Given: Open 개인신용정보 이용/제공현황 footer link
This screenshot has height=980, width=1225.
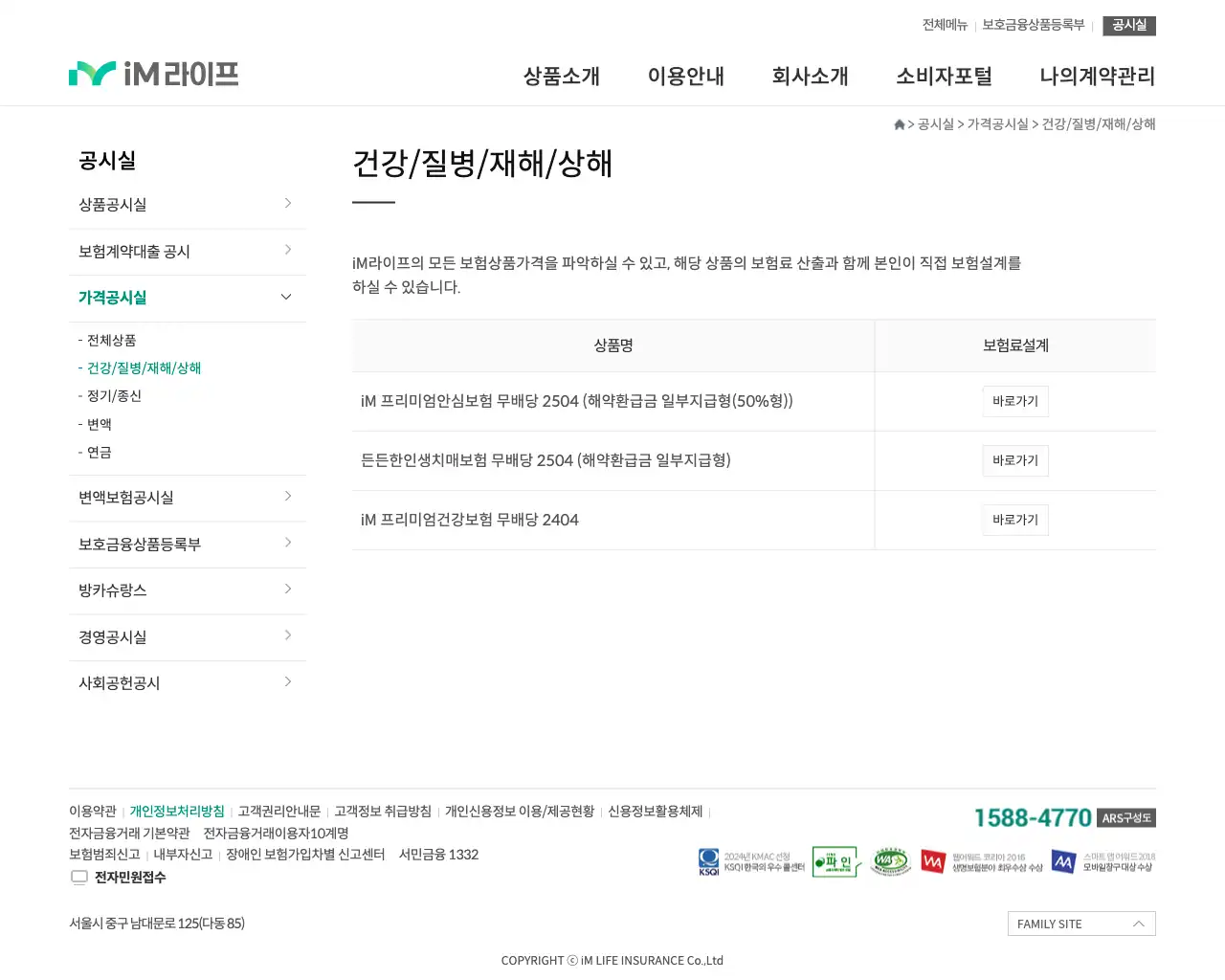Looking at the screenshot, I should click(x=520, y=812).
